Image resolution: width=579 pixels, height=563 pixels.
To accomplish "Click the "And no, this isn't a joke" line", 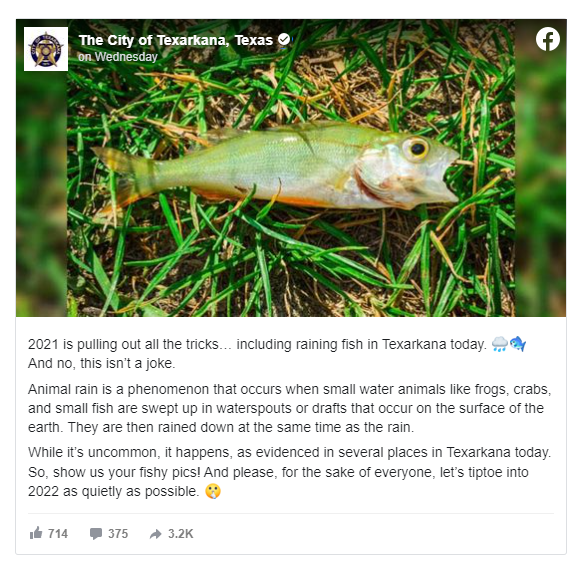I will tap(102, 364).
